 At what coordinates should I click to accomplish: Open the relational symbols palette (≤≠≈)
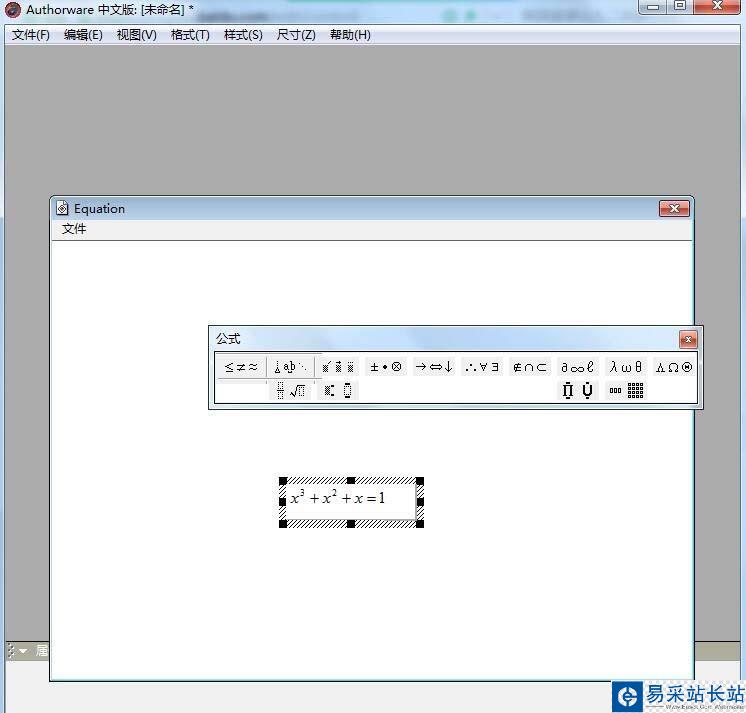coord(241,367)
